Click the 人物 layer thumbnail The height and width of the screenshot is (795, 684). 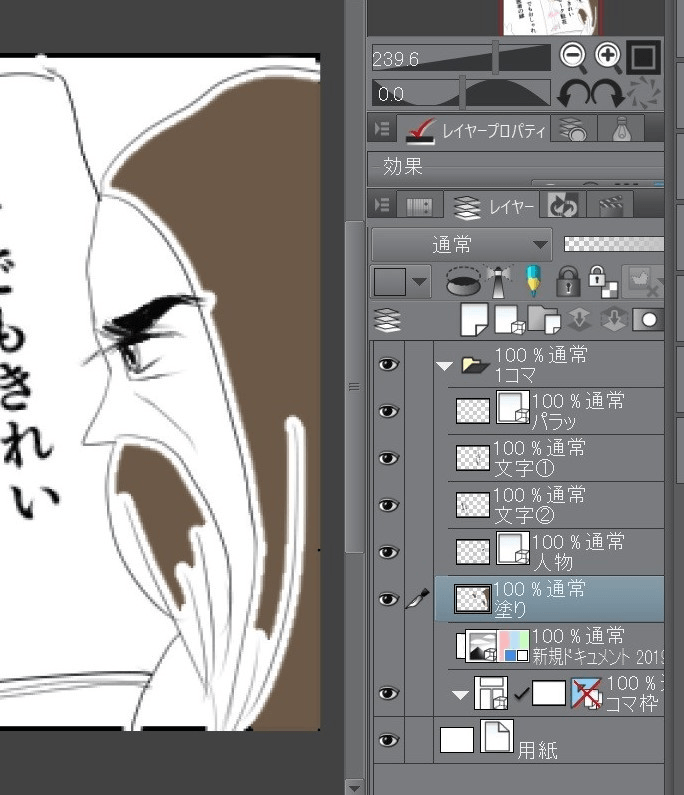pos(473,552)
